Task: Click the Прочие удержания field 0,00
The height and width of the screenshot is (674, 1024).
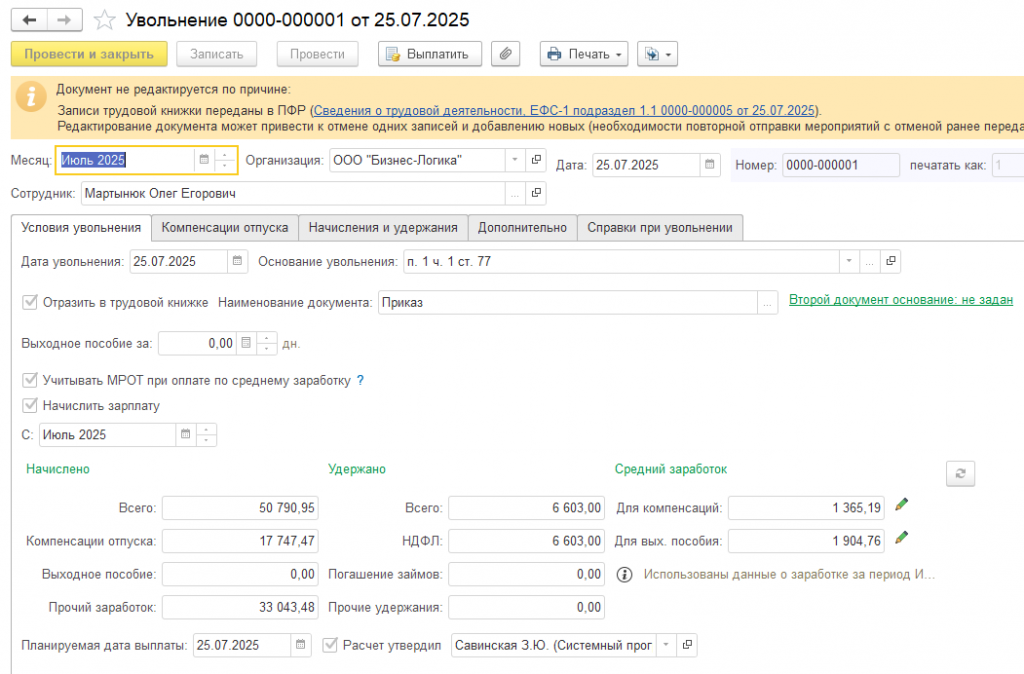Action: tap(526, 607)
